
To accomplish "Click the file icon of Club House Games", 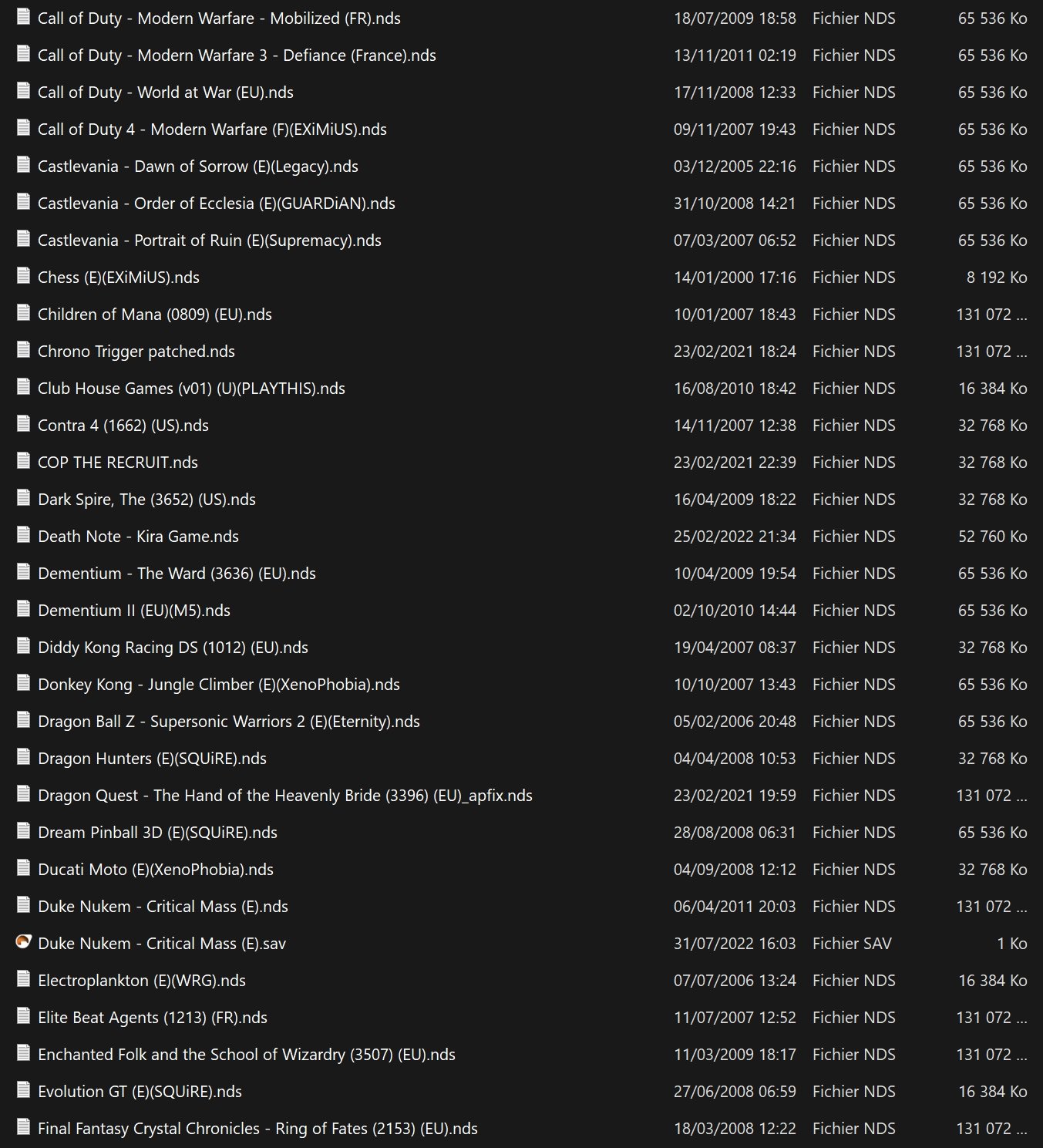I will [x=23, y=387].
